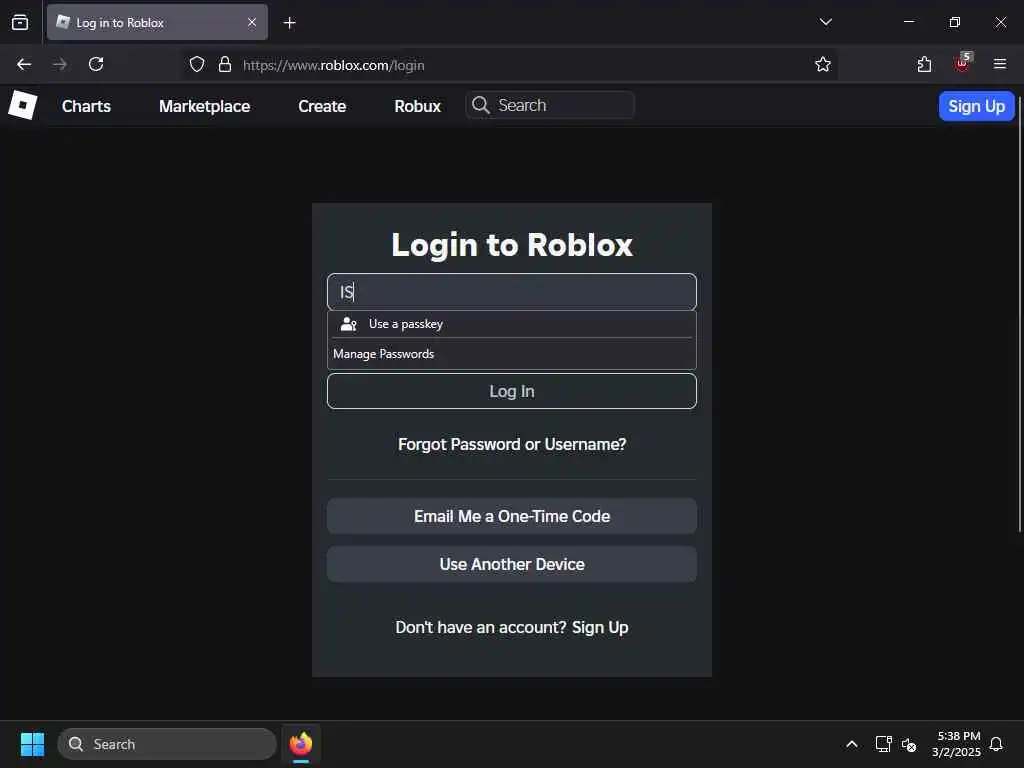Open the uBlock Origin extension icon
The image size is (1024, 768).
point(963,63)
